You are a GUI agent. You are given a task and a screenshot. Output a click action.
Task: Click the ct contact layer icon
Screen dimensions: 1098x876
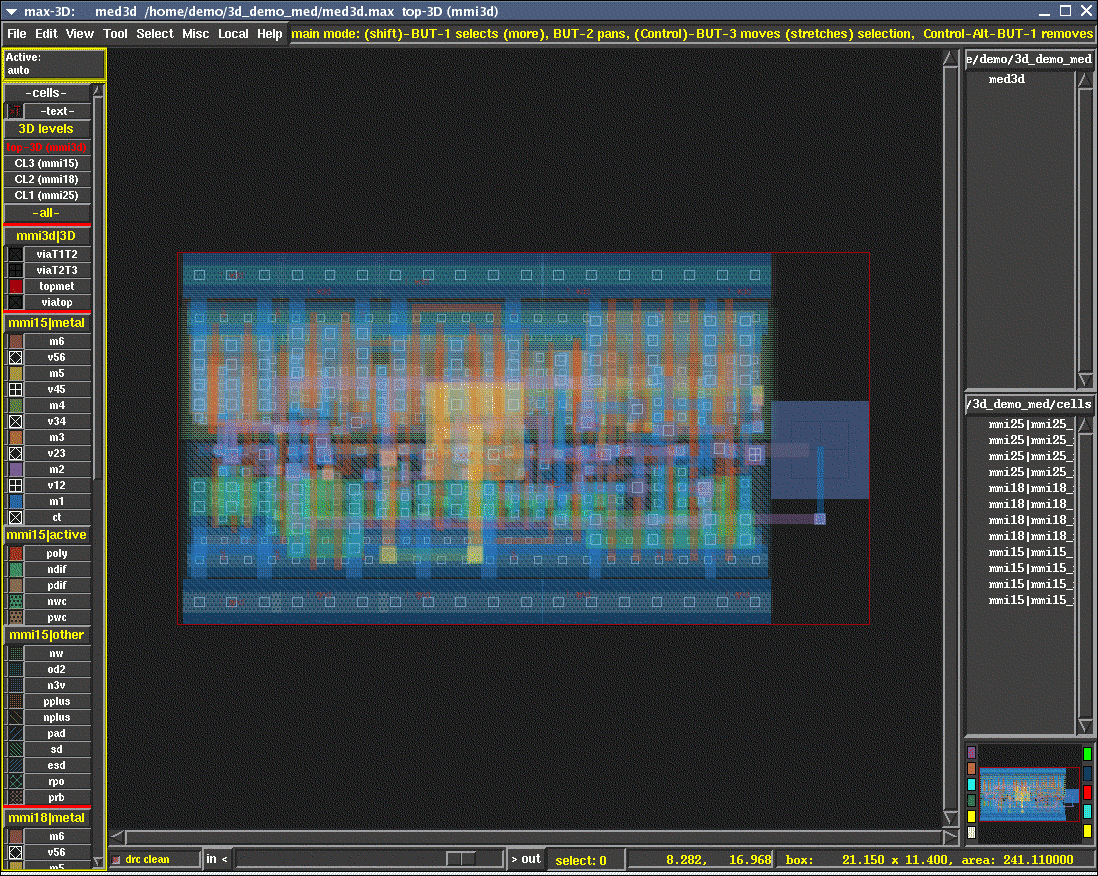(x=14, y=517)
